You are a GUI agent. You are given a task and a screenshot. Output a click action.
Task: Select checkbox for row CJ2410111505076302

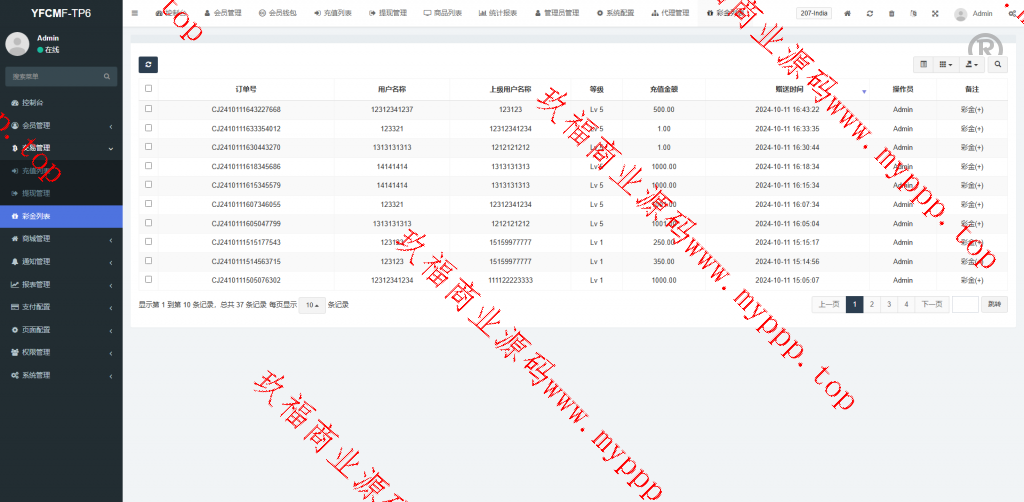(148, 280)
